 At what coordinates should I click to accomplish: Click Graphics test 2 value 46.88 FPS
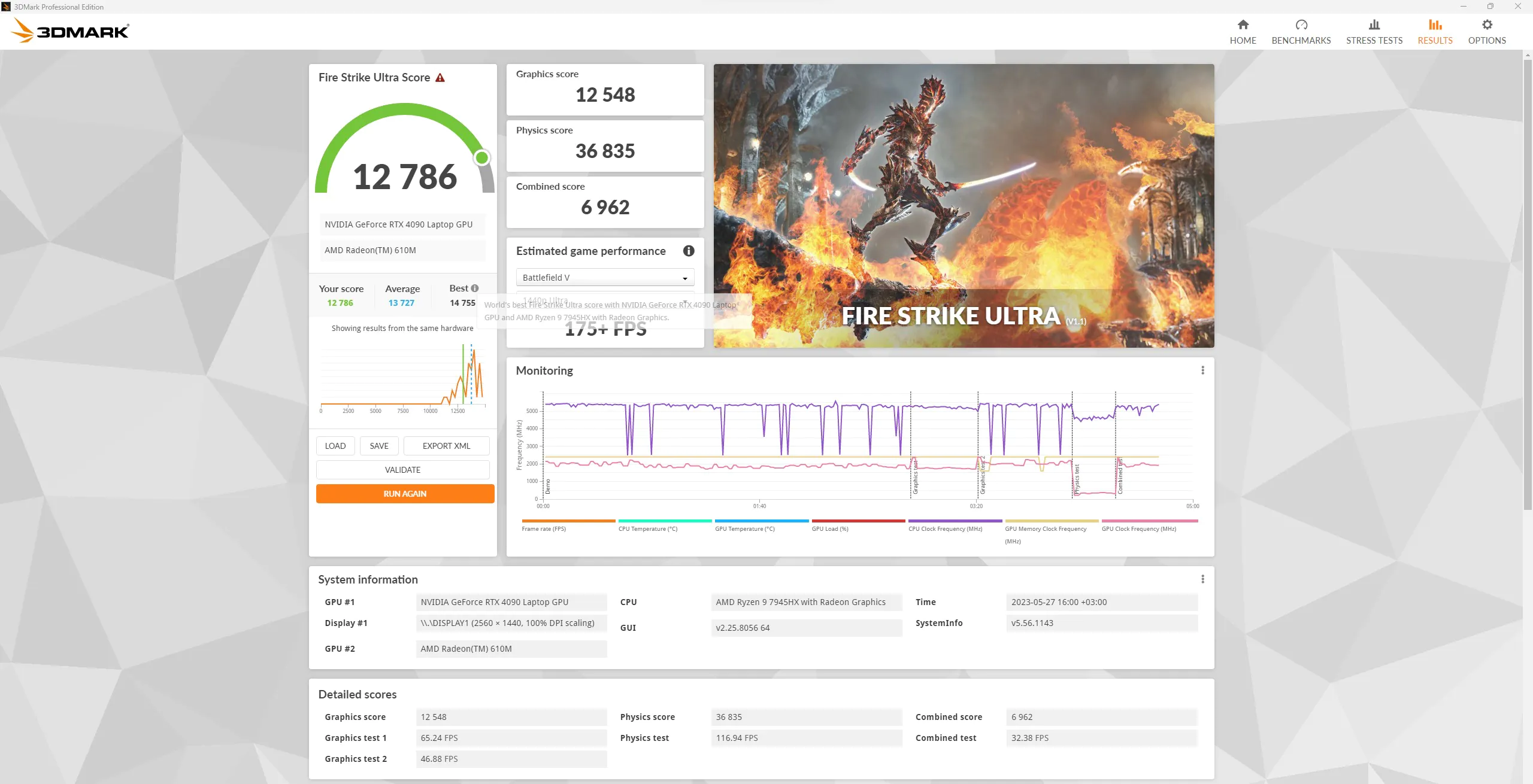(511, 759)
